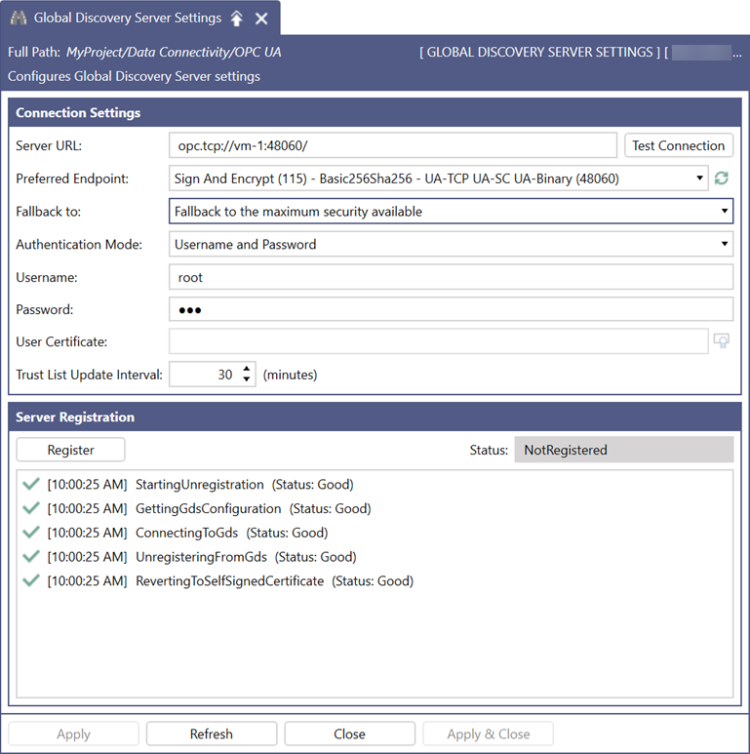
Task: Decrease the Trust List Update Interval
Action: coord(247,381)
